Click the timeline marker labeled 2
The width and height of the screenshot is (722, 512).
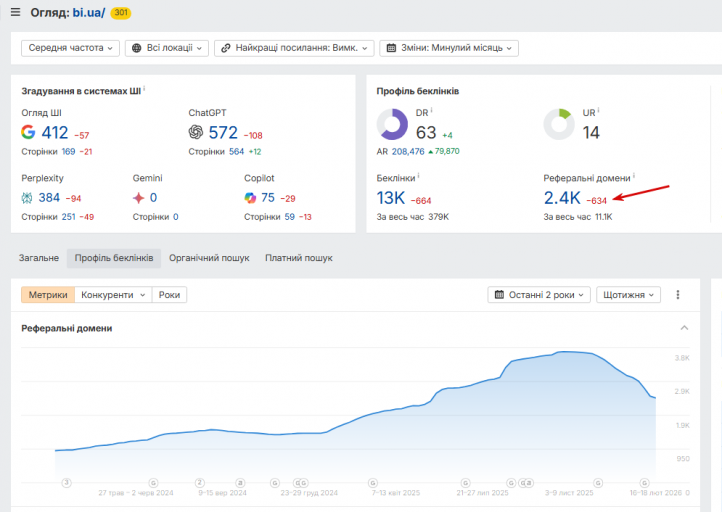(x=199, y=483)
